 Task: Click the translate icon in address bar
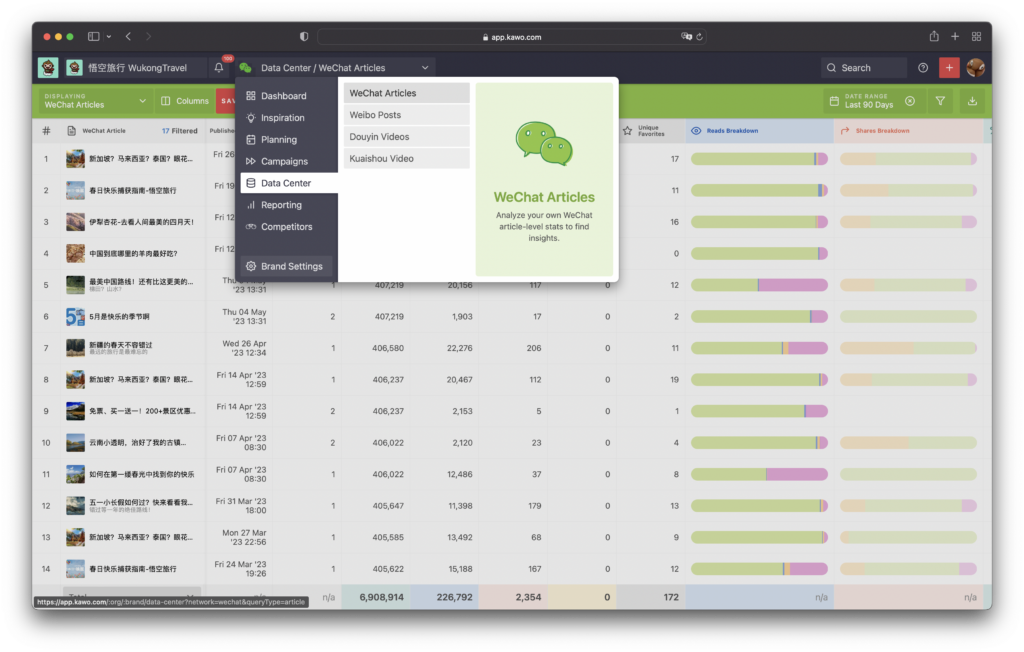(686, 37)
